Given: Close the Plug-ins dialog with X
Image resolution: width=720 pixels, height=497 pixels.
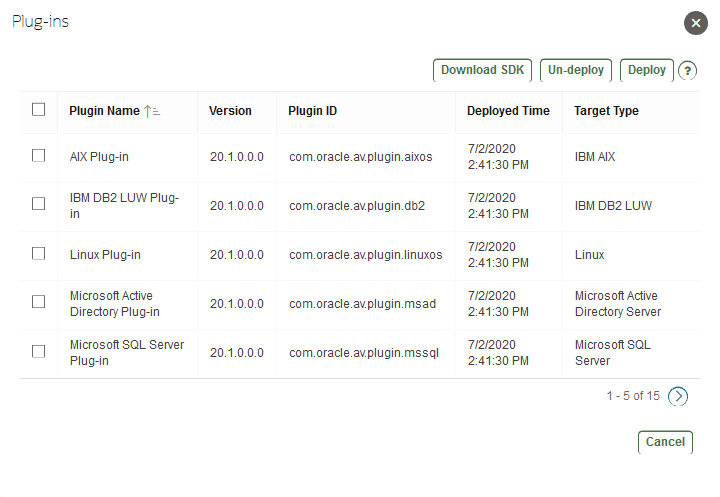Looking at the screenshot, I should (696, 23).
